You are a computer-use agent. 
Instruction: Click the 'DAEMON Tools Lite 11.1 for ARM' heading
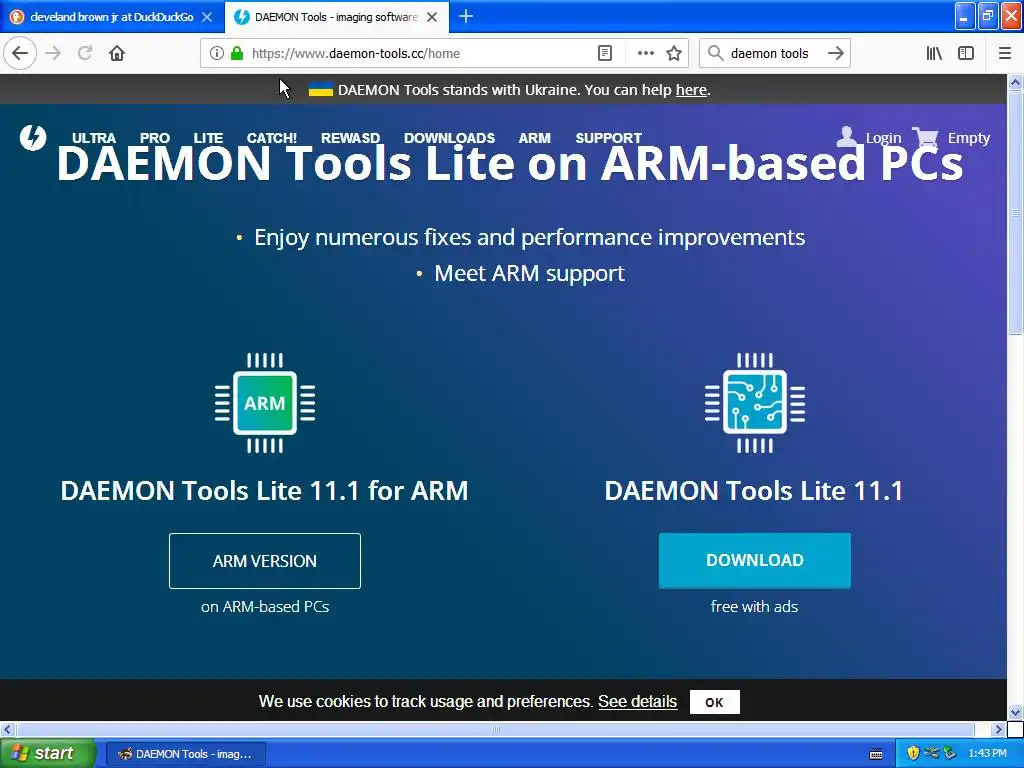coord(264,490)
